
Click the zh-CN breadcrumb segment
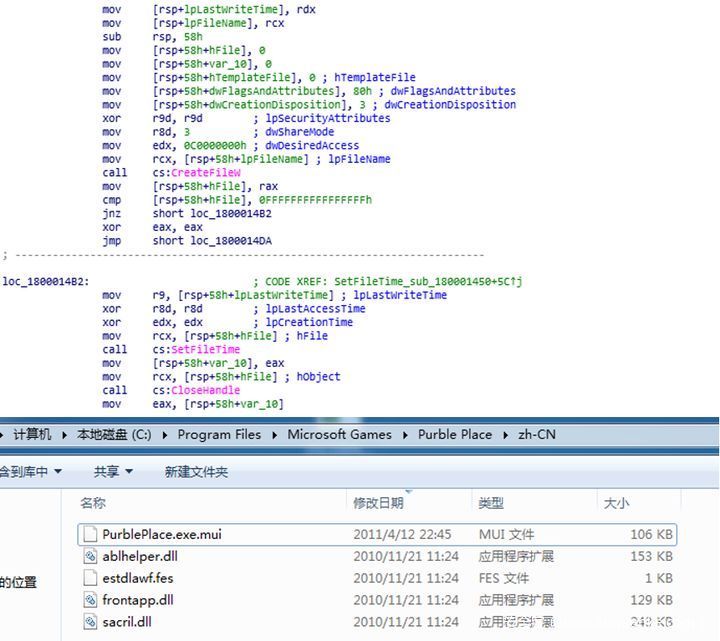(536, 435)
